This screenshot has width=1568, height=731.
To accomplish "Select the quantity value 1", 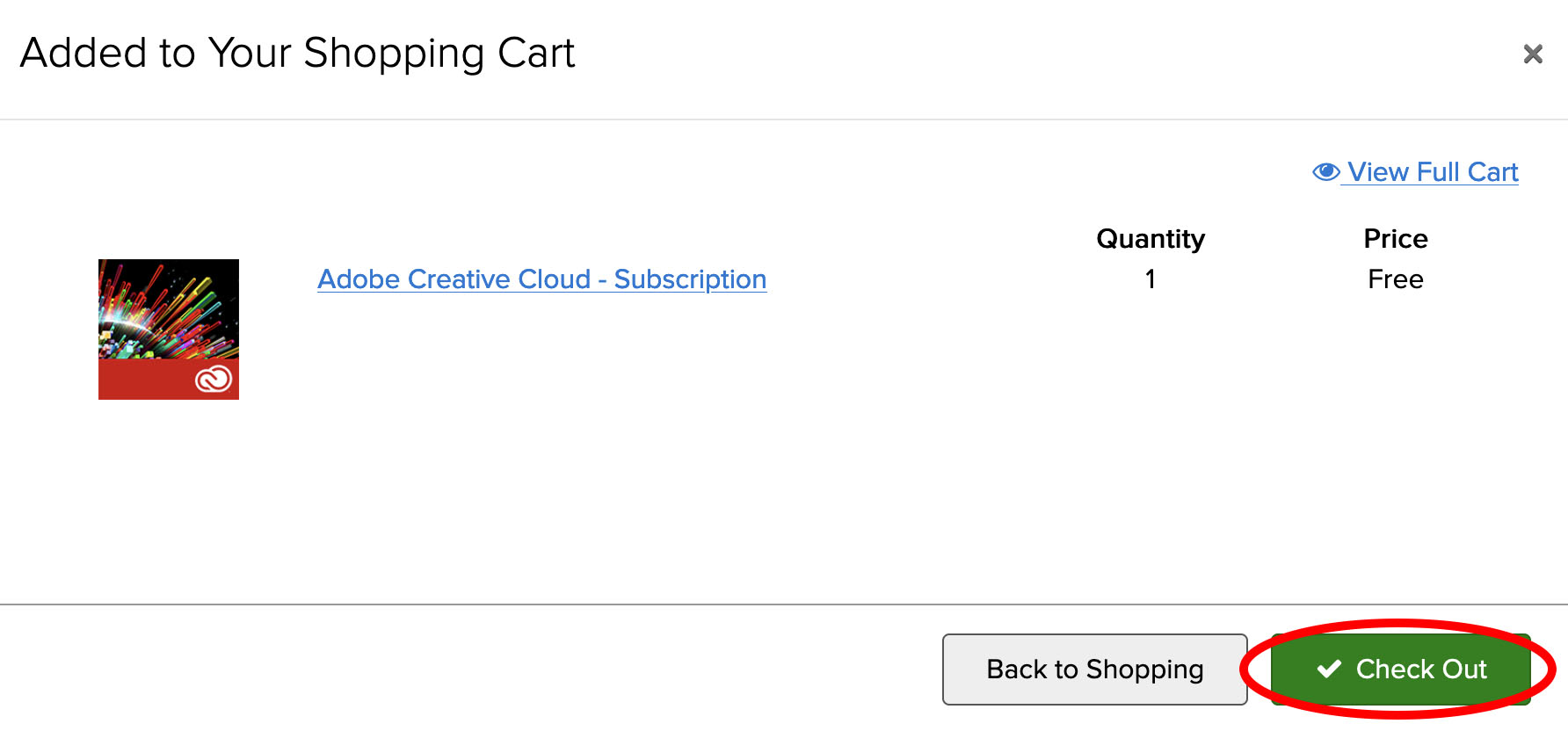I will pyautogui.click(x=1151, y=279).
